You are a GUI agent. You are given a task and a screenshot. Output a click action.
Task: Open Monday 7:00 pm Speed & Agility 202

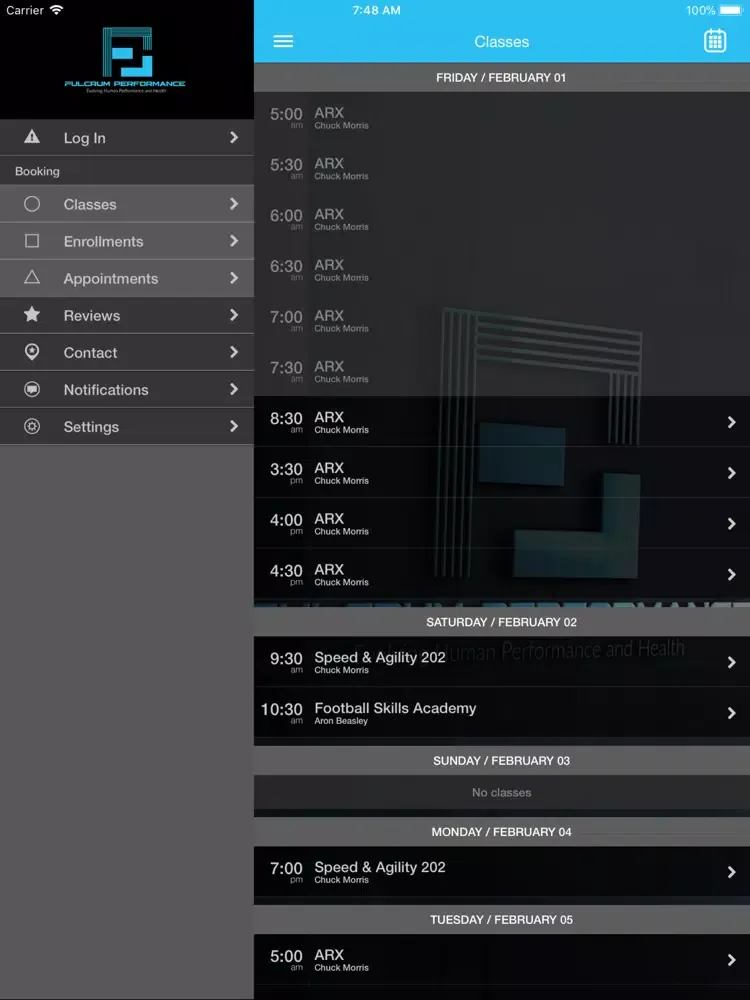pos(502,872)
